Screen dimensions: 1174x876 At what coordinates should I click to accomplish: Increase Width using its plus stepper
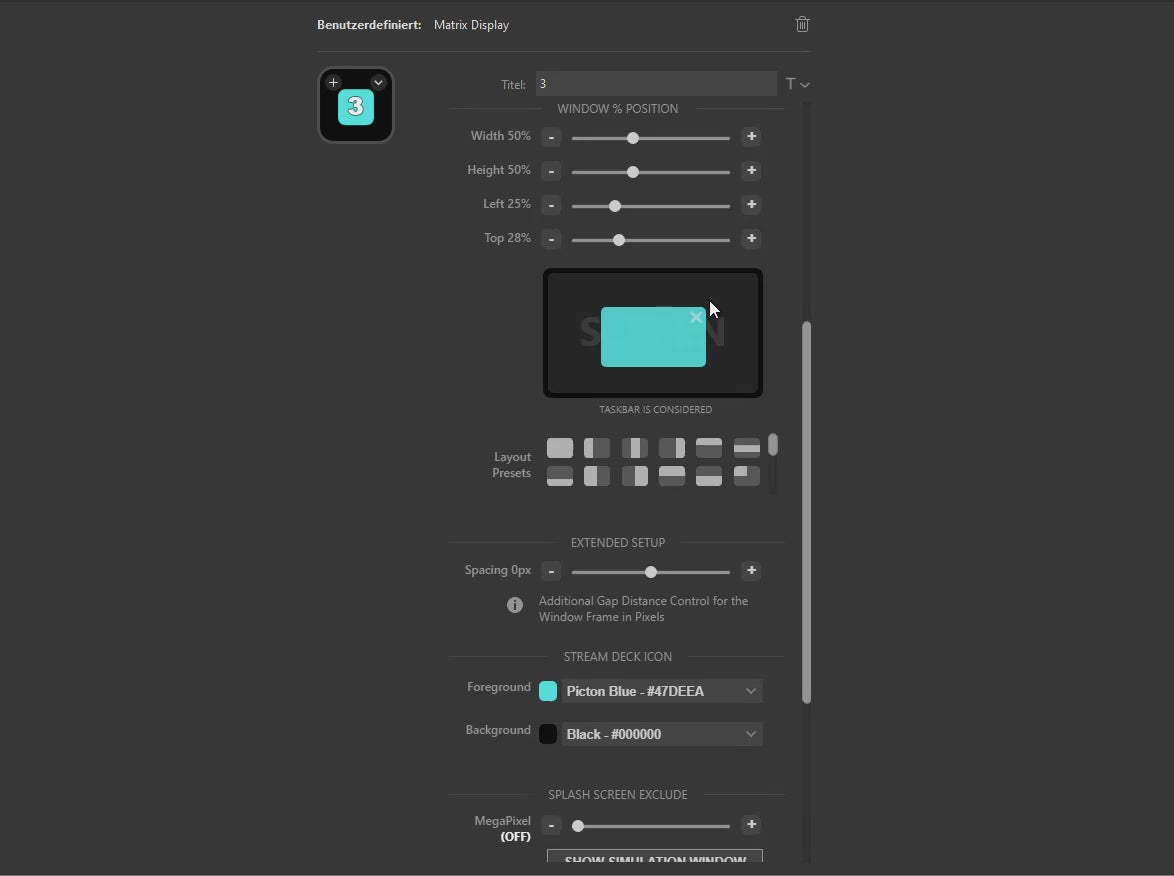click(751, 137)
